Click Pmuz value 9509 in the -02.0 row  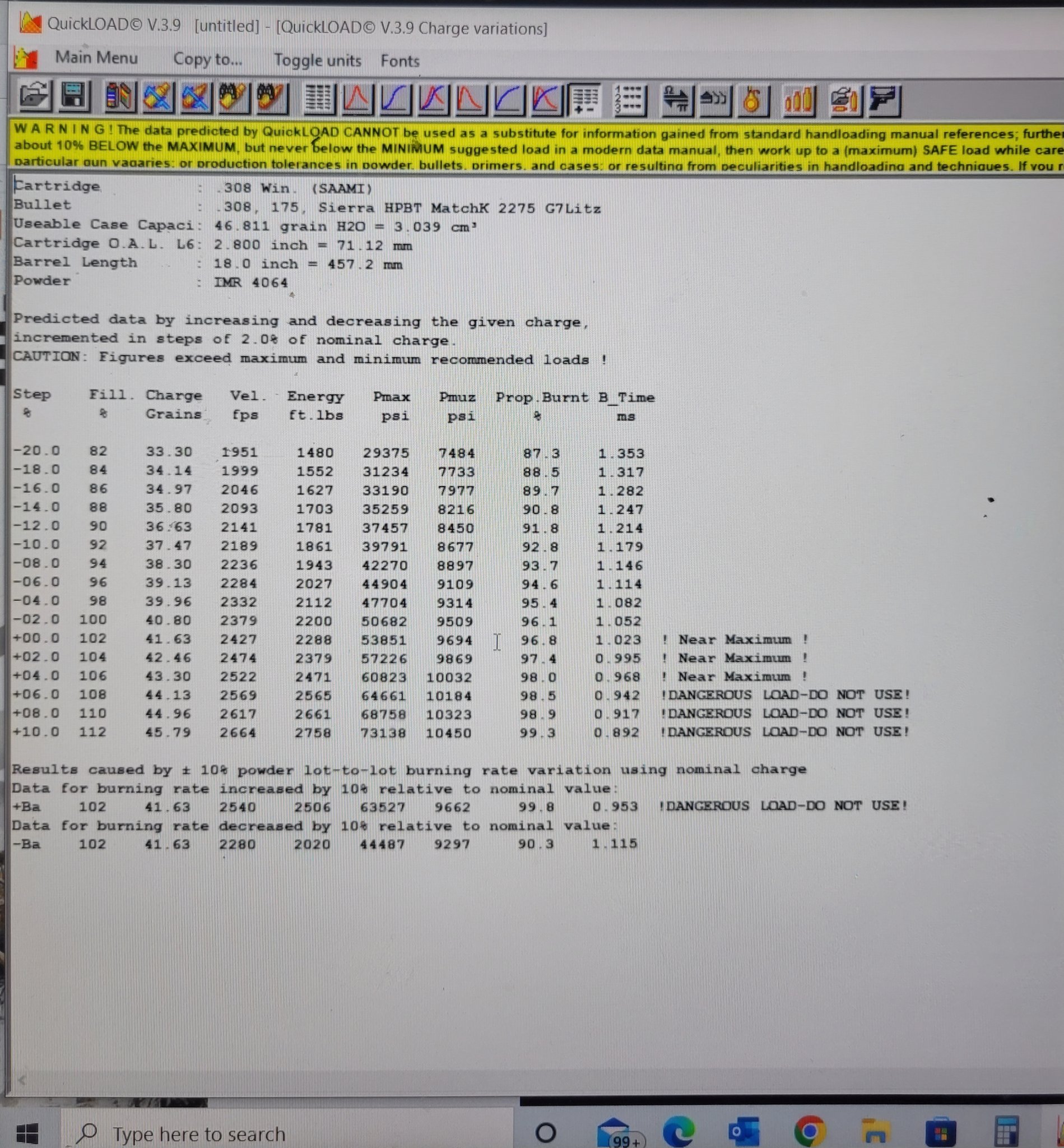[455, 622]
